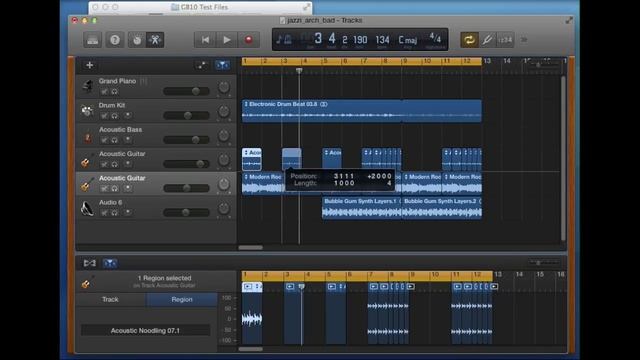The height and width of the screenshot is (360, 640).
Task: Mute the Acoustic Bass track
Action: point(104,140)
